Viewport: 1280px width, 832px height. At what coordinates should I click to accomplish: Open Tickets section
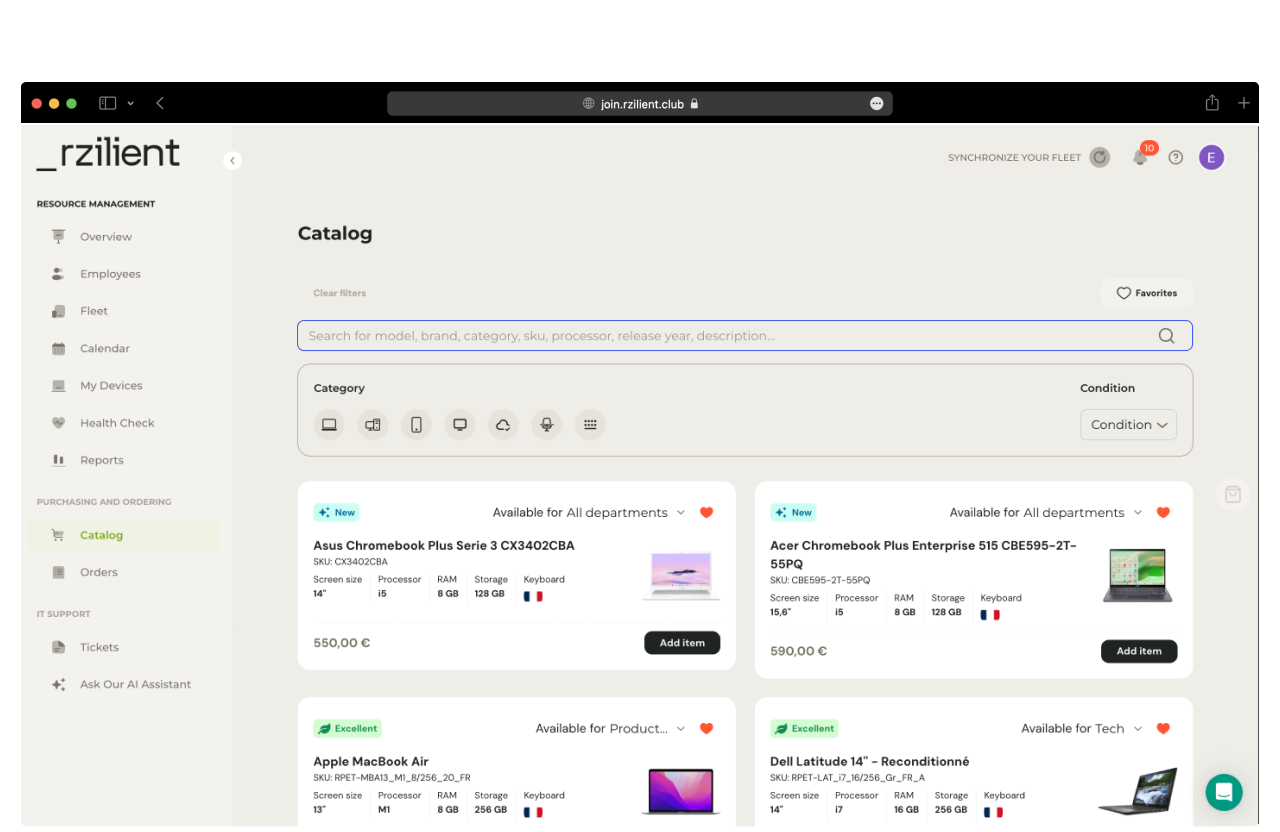click(x=99, y=647)
